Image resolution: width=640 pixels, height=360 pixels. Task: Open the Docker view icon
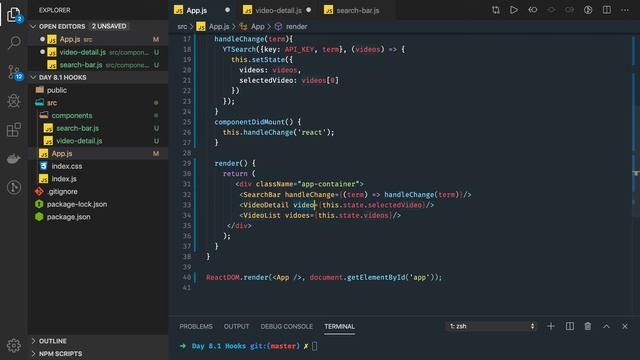point(14,158)
